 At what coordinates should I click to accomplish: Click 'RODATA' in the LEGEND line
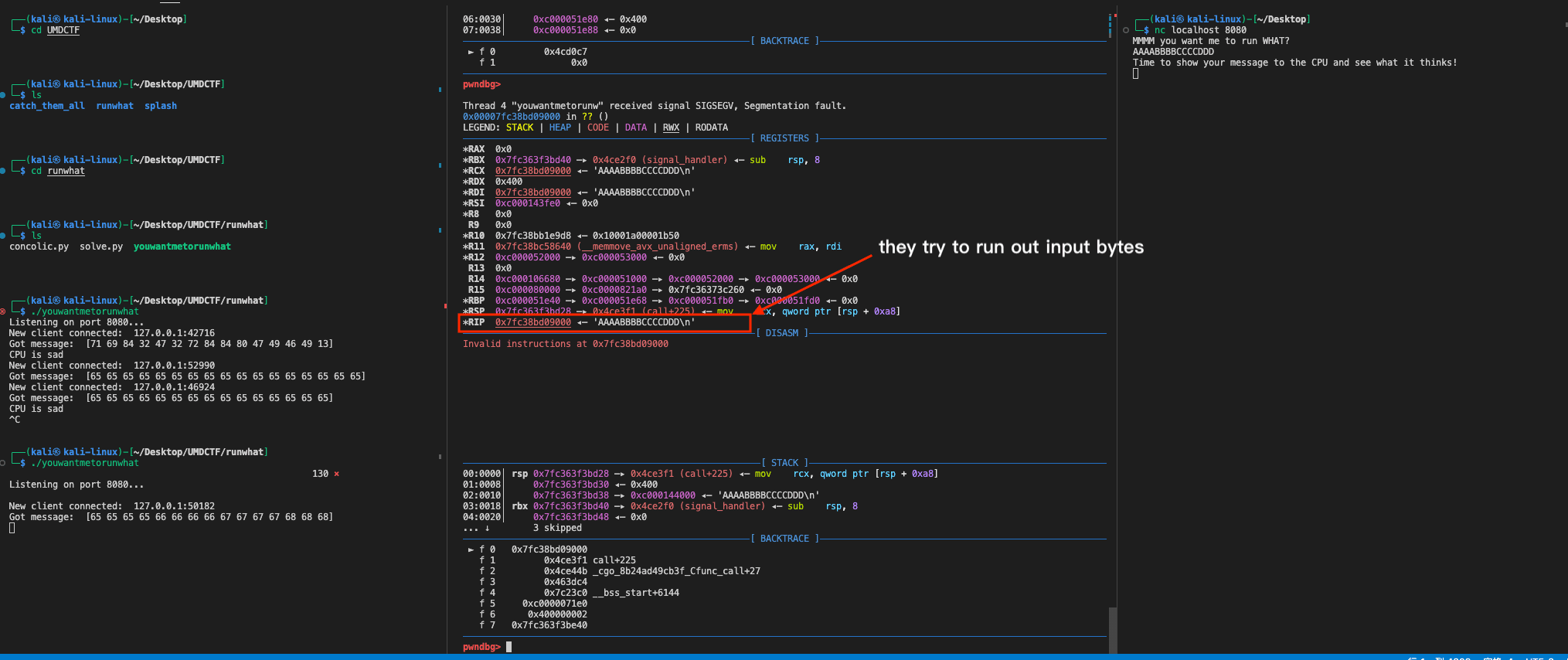pyautogui.click(x=712, y=128)
